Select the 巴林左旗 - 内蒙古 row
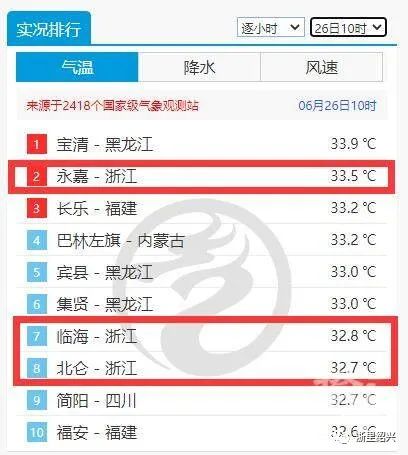The width and height of the screenshot is (408, 455). [202, 240]
